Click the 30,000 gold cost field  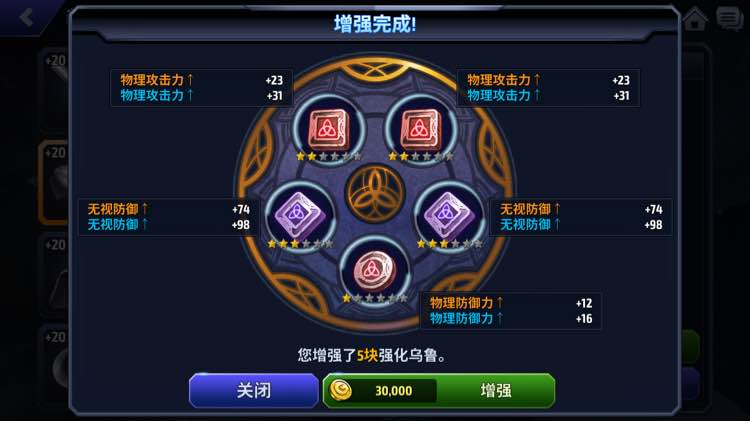click(393, 391)
